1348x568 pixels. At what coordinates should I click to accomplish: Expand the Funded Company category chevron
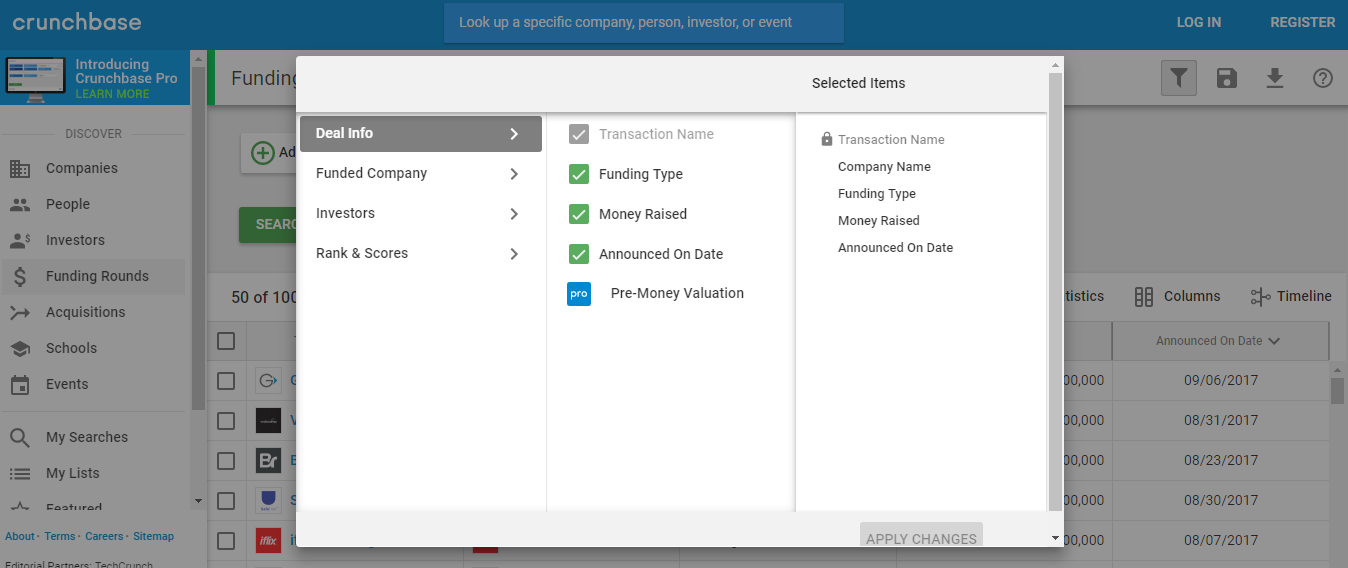[514, 174]
